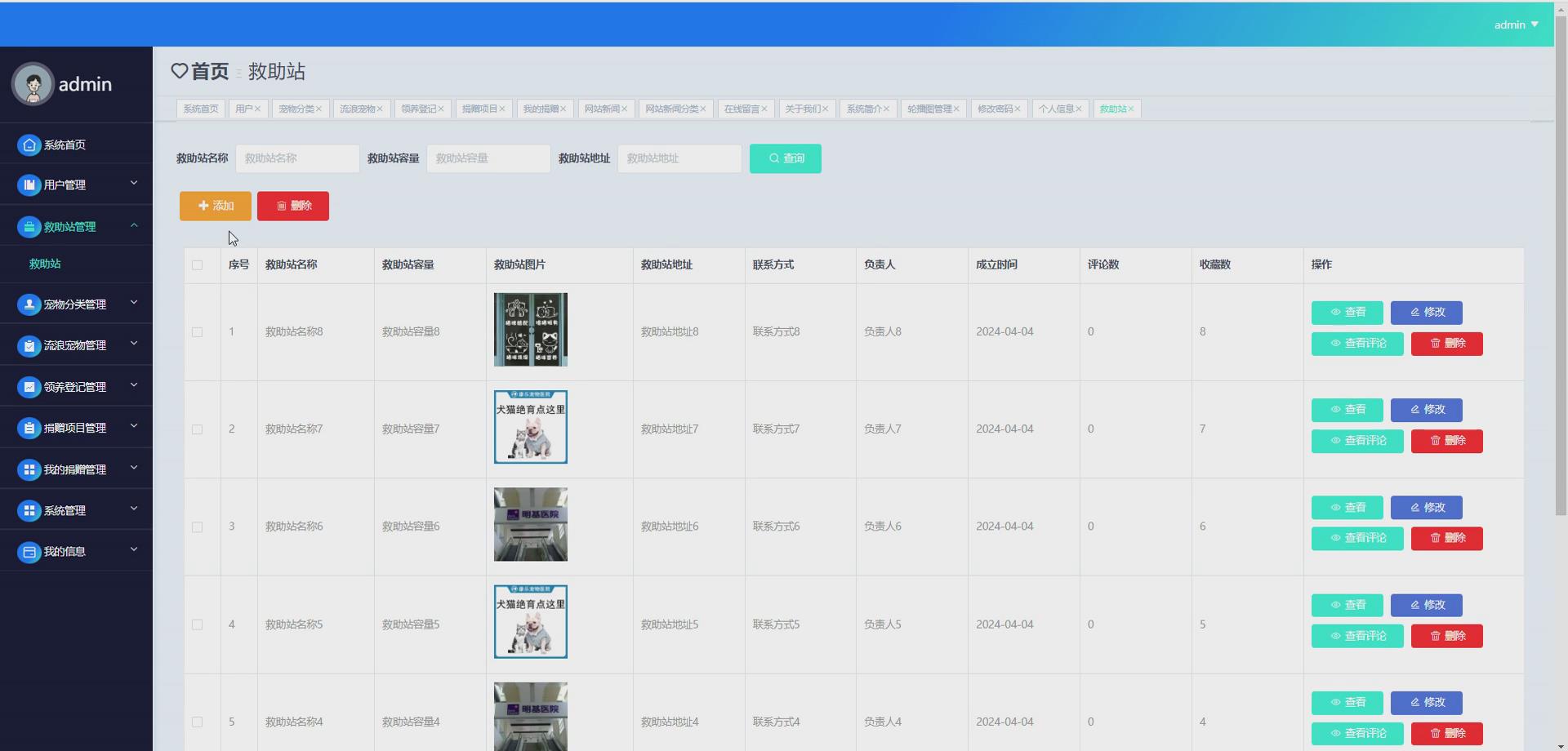Screen dimensions: 1568x751
Task: Open the image thumbnail for 救助站名称6
Action: click(531, 525)
